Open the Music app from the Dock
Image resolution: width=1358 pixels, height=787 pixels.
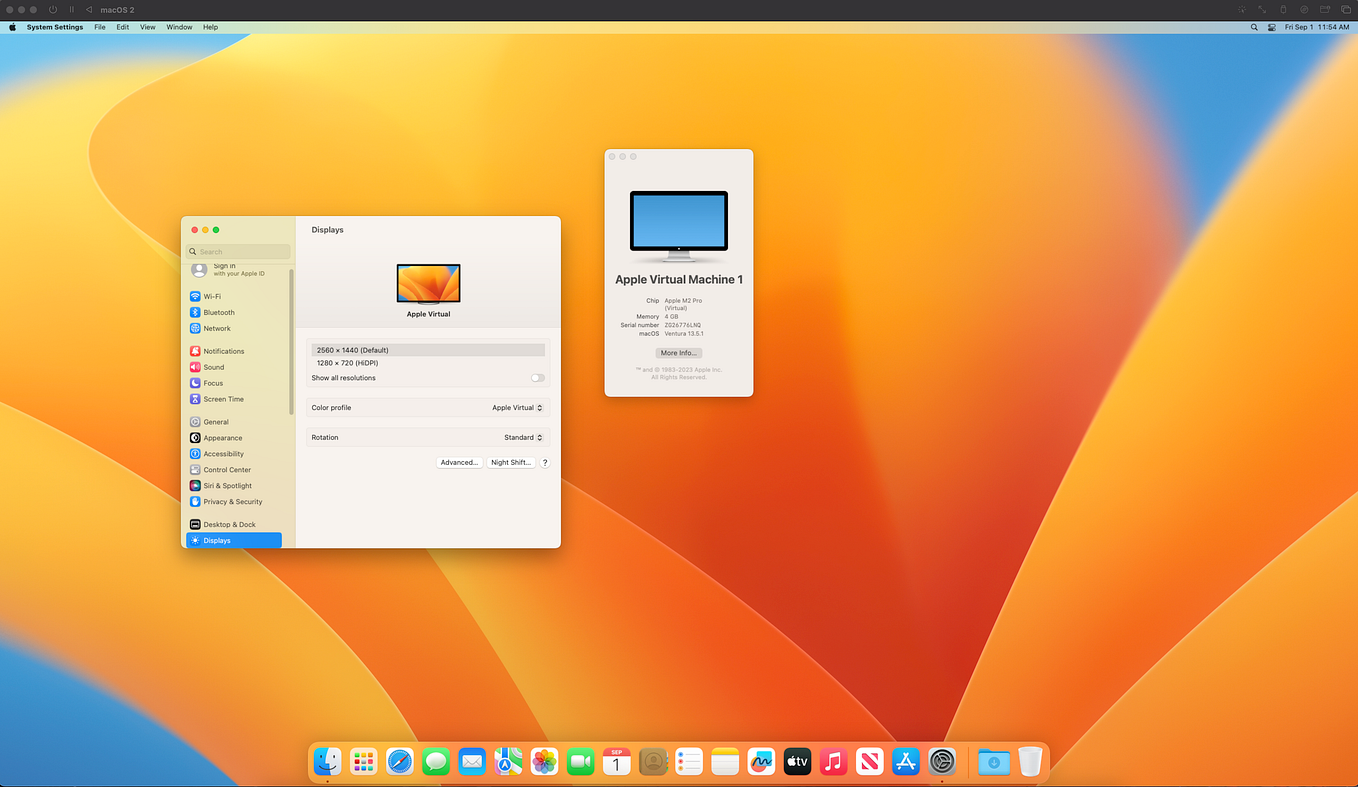[833, 761]
